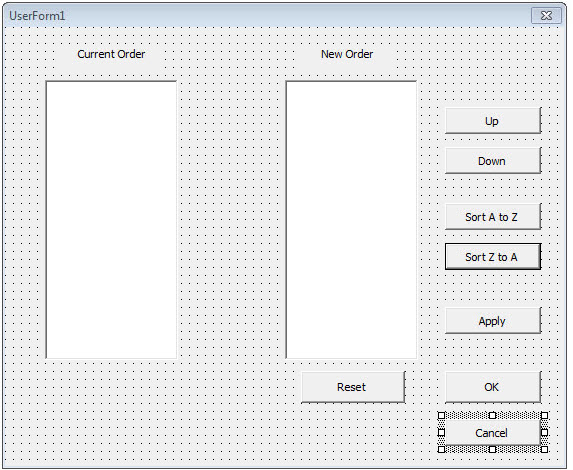Screen dimensions: 573x470
Task: Click the Sort A to Z button
Action: point(493,217)
